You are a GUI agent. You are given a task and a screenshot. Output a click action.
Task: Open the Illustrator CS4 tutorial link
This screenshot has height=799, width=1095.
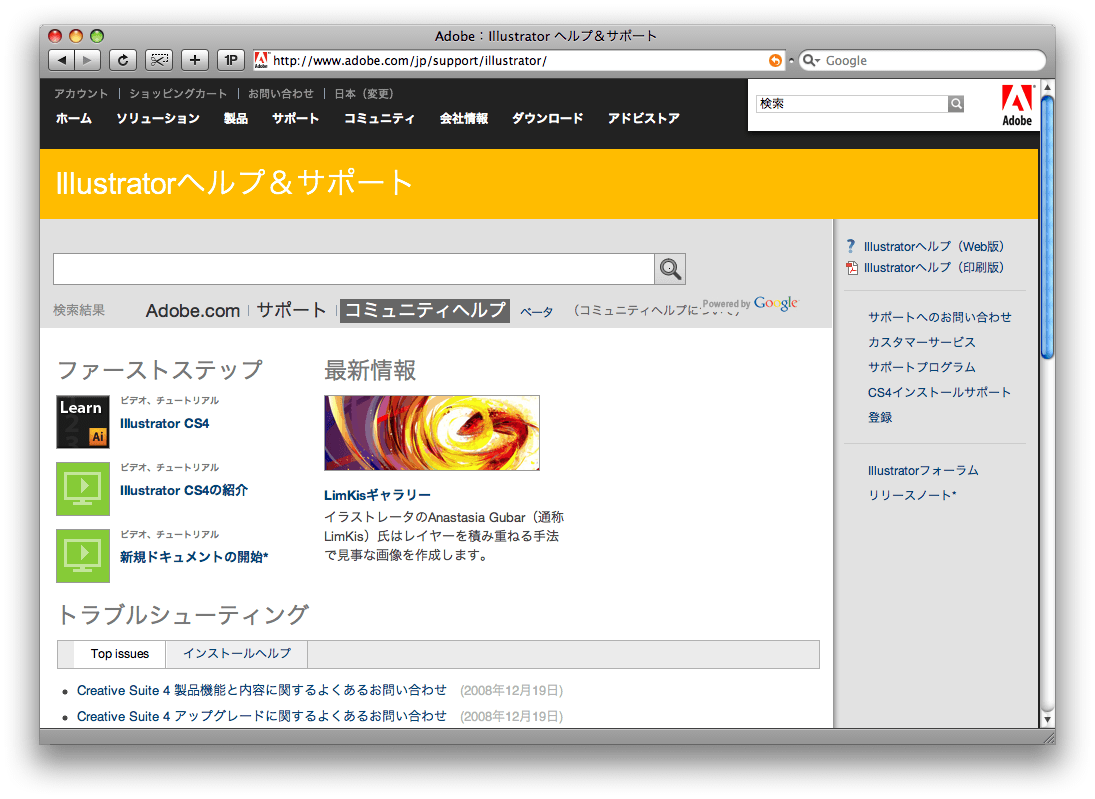click(x=164, y=423)
